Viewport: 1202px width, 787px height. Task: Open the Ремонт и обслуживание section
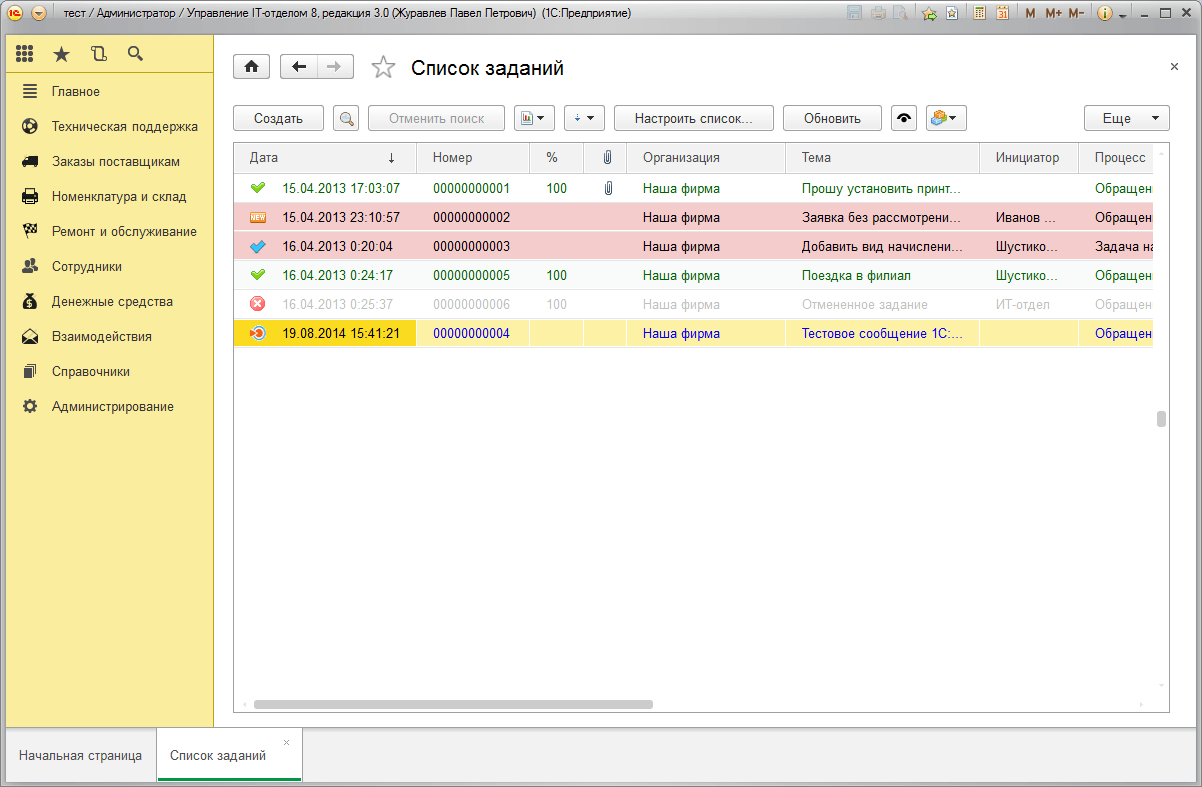pyautogui.click(x=107, y=231)
